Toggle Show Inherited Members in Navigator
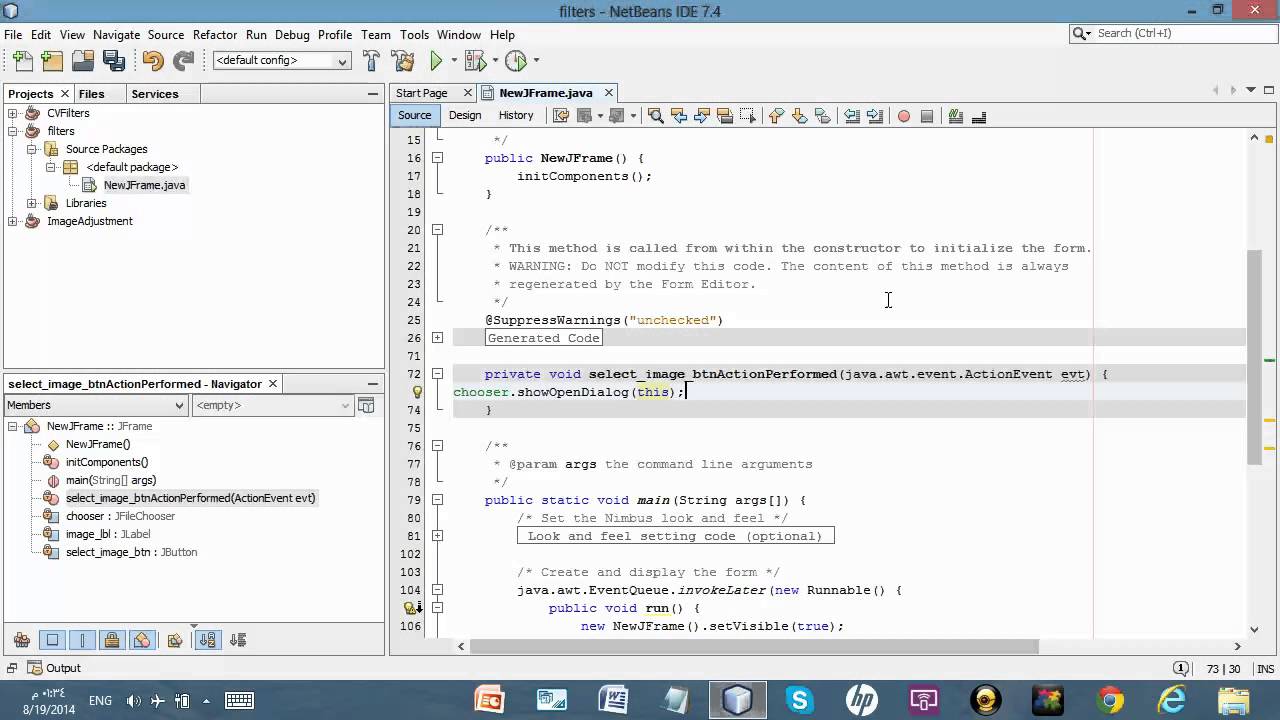This screenshot has height=720, width=1280. tap(22, 640)
